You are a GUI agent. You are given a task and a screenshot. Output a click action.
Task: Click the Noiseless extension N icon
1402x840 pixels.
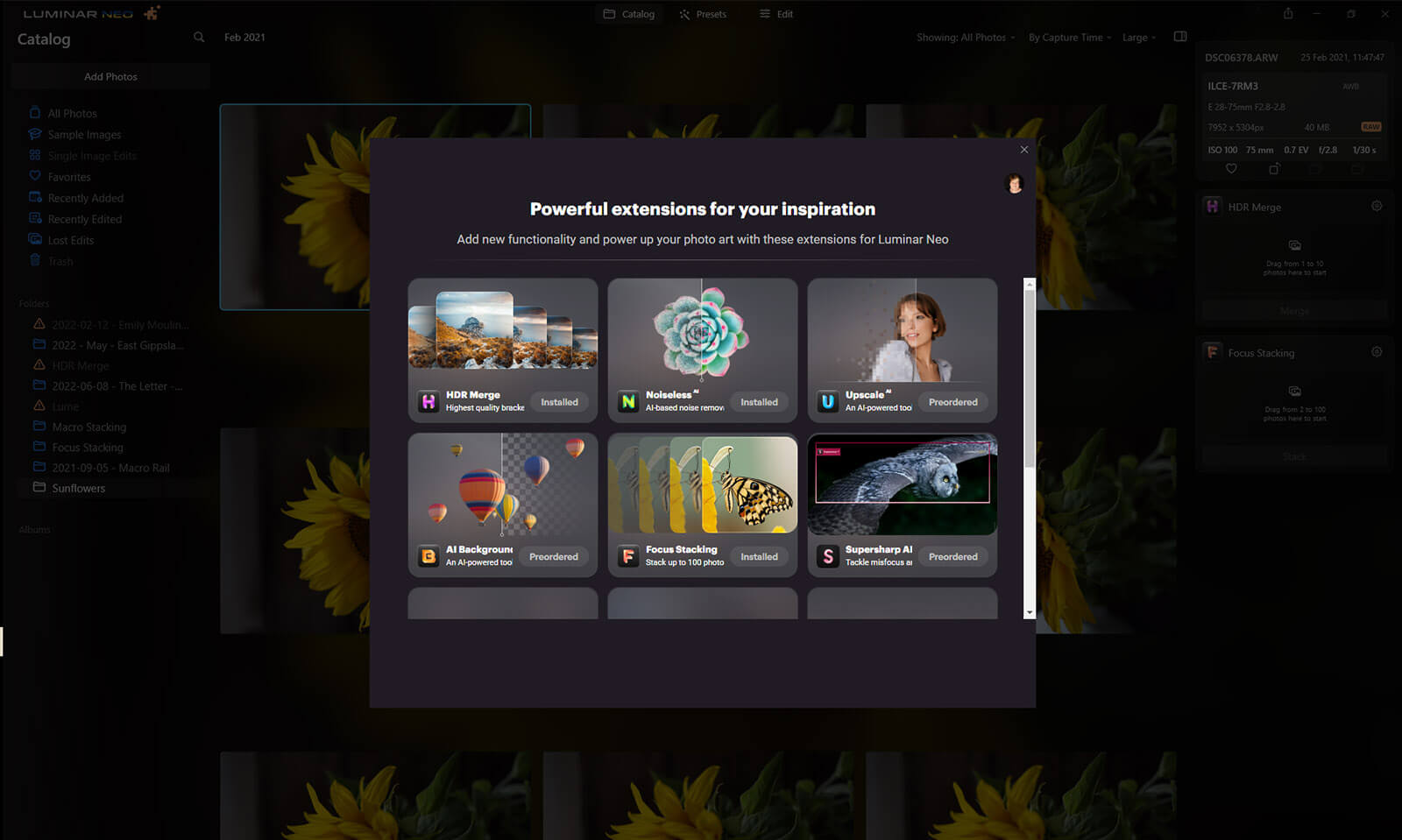point(628,402)
